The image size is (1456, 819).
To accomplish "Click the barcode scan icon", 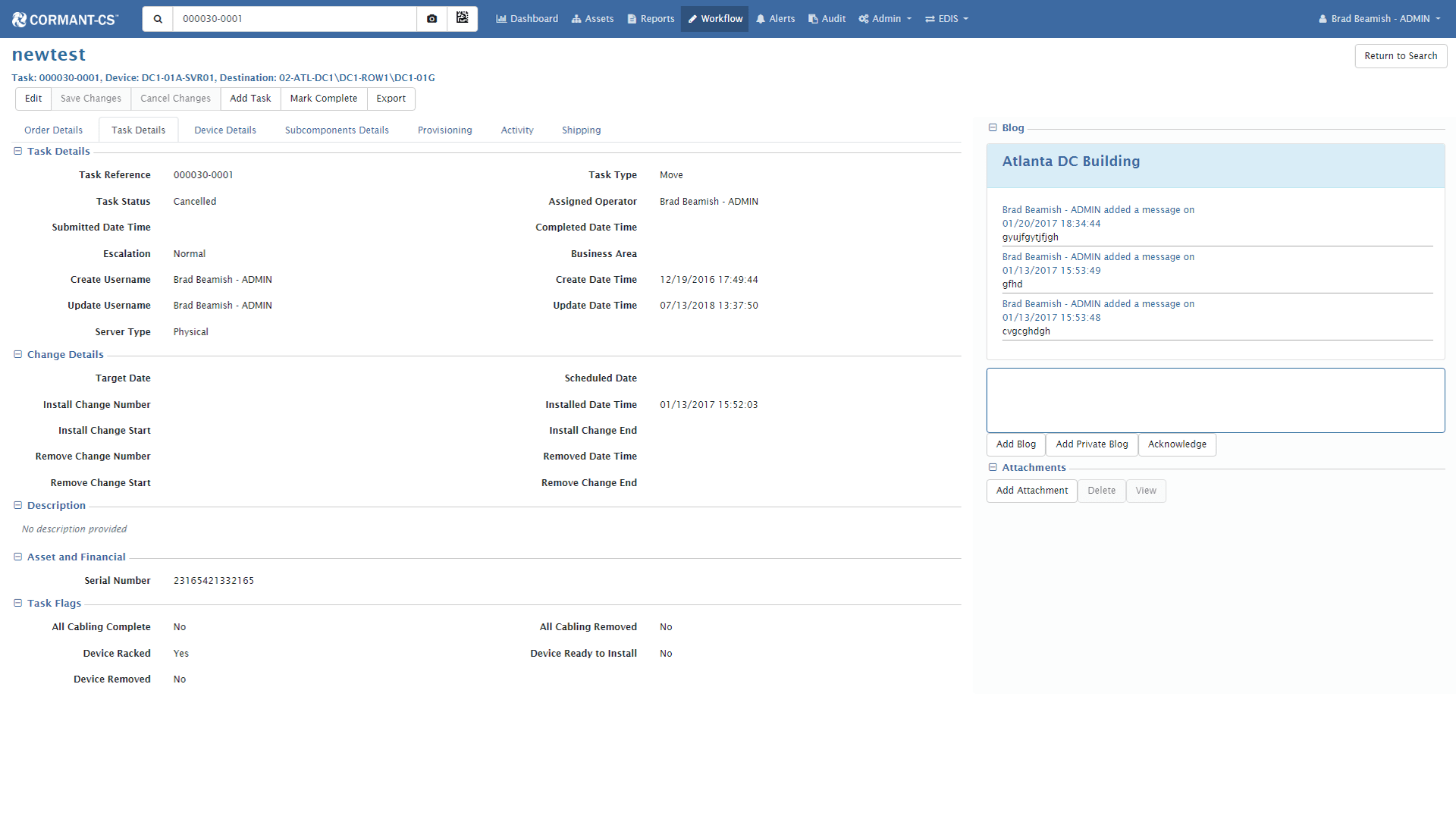I will coord(463,18).
